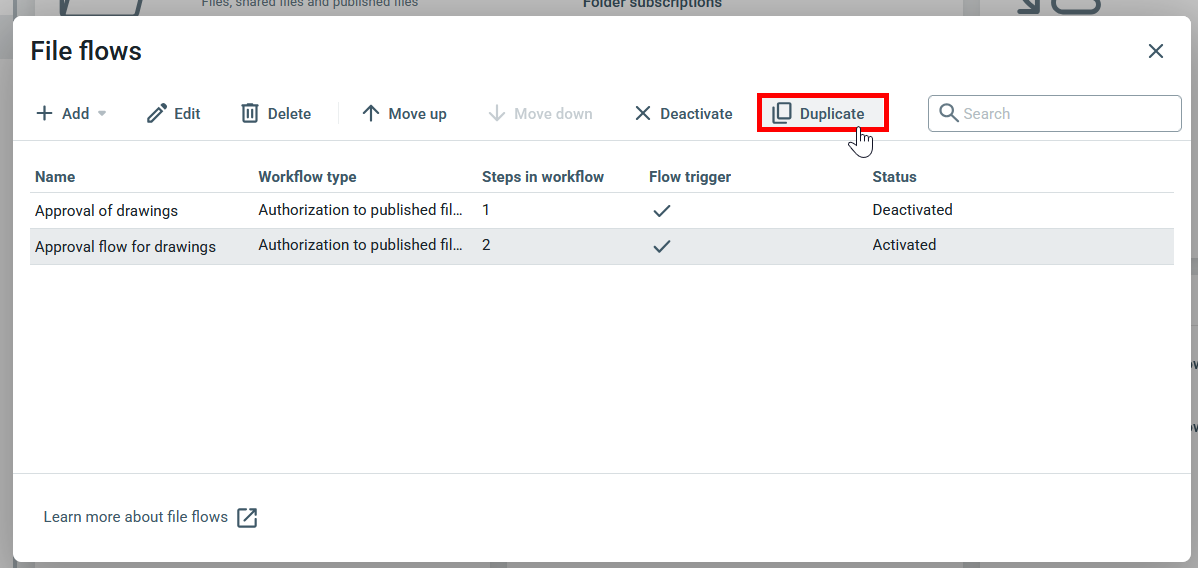Viewport: 1198px width, 568px height.
Task: Sort by the Workflow type column header
Action: pyautogui.click(x=307, y=177)
